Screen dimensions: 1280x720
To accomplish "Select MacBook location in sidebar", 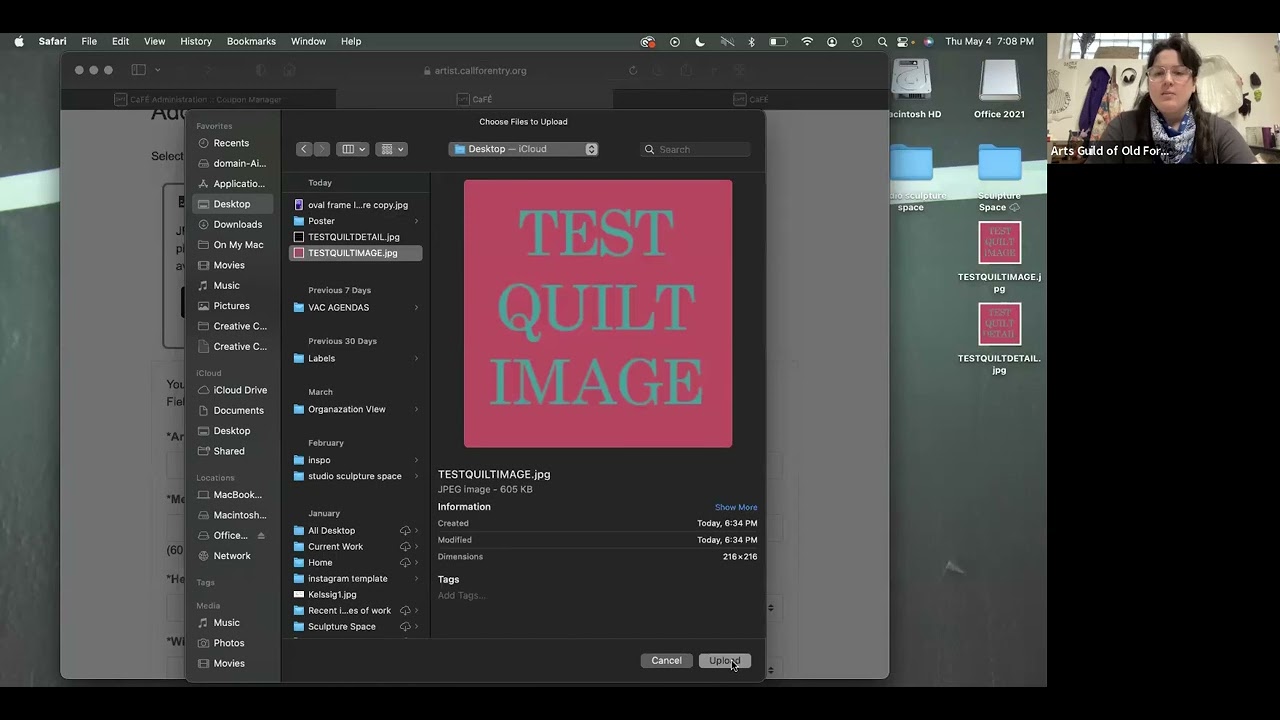I will tap(233, 495).
